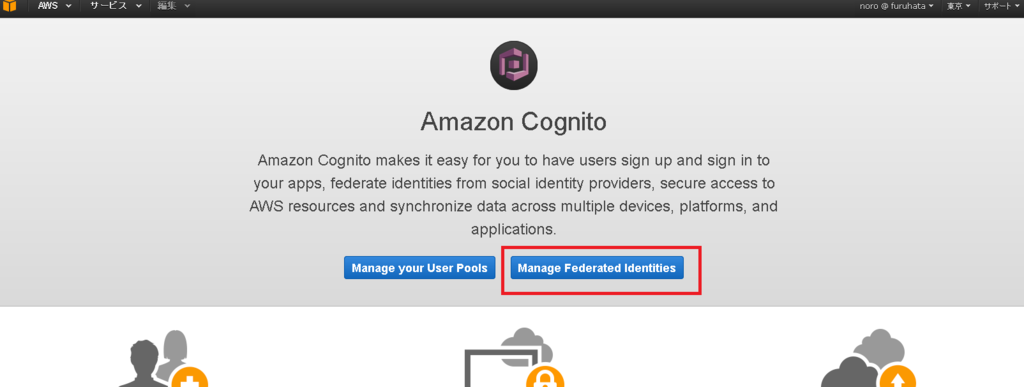Image resolution: width=1024 pixels, height=387 pixels.
Task: Click Manage Federated Identities button
Action: pos(597,268)
